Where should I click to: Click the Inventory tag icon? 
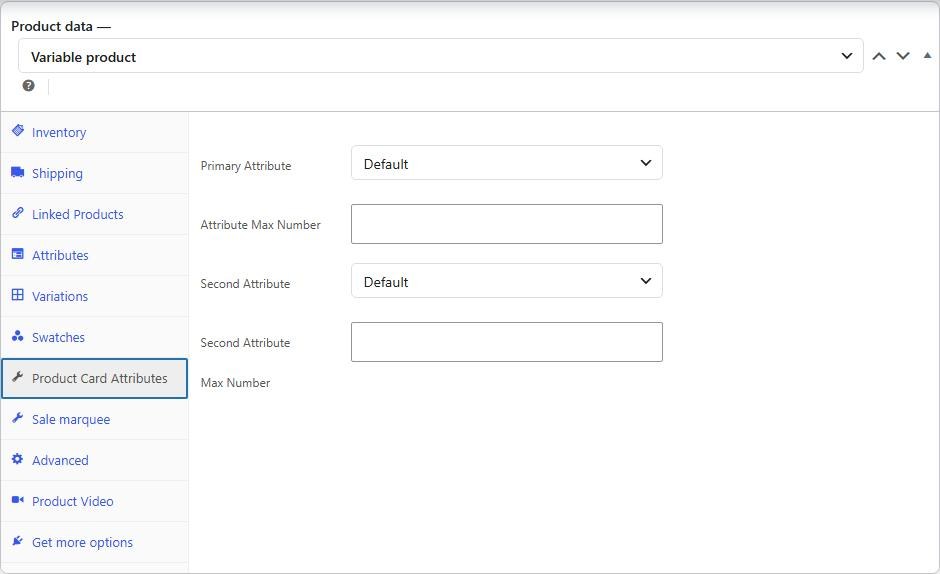[x=18, y=130]
